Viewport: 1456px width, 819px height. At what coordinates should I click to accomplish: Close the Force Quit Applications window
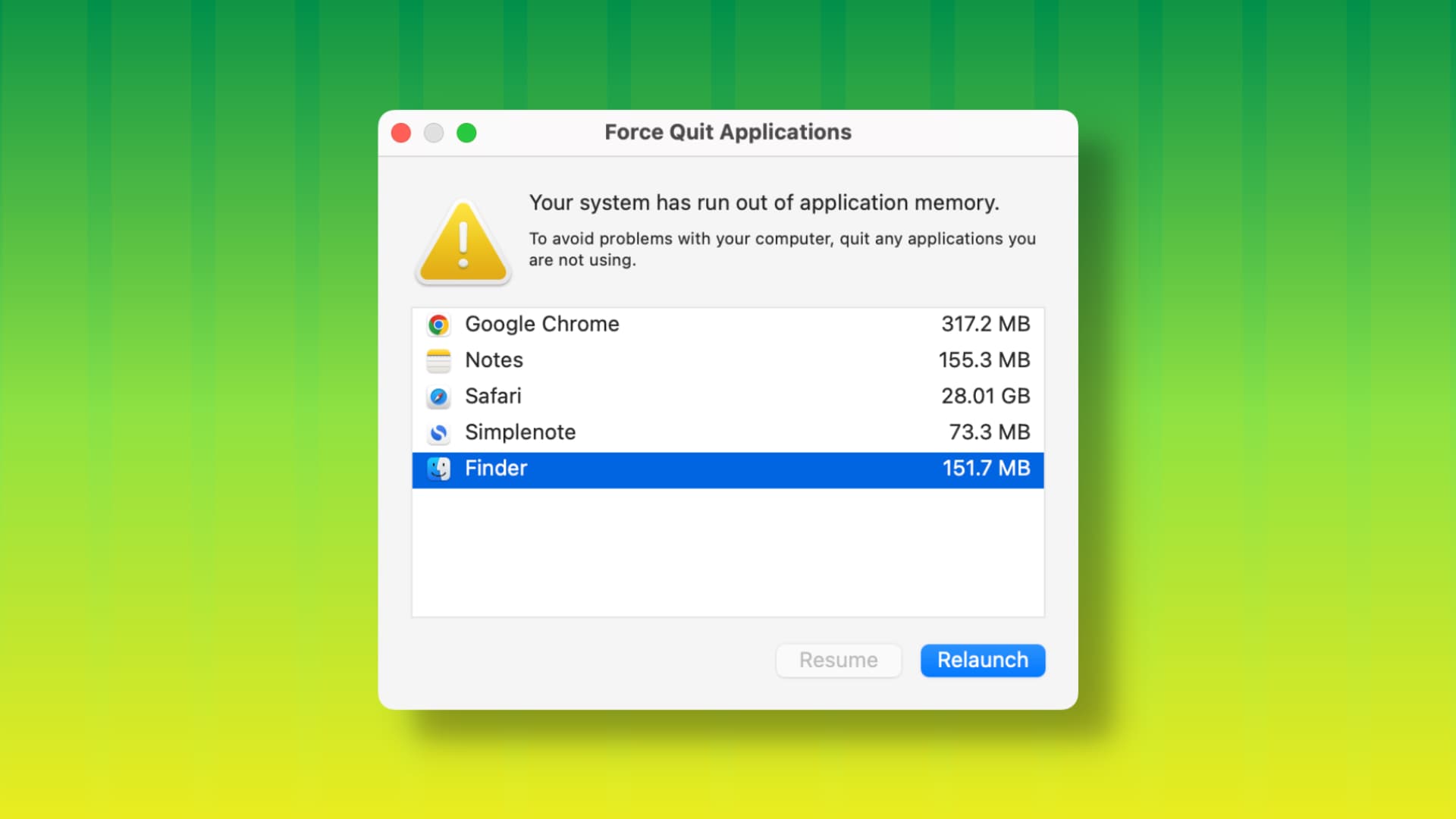point(401,133)
